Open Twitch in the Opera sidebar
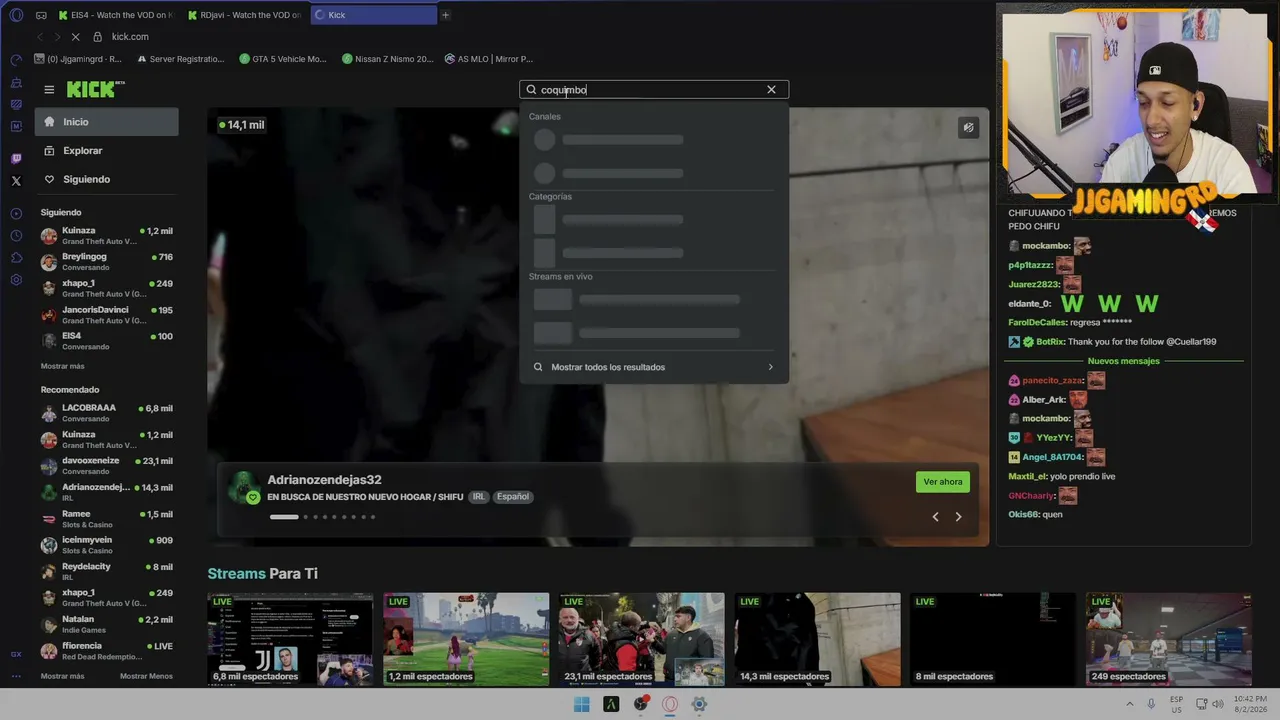 16,159
